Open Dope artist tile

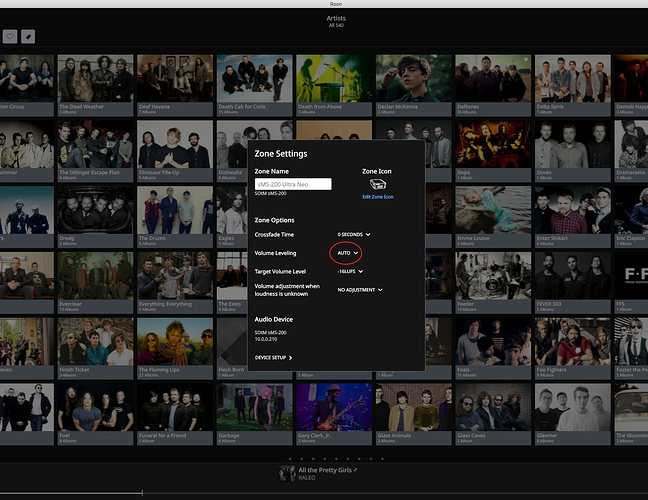tap(493, 151)
